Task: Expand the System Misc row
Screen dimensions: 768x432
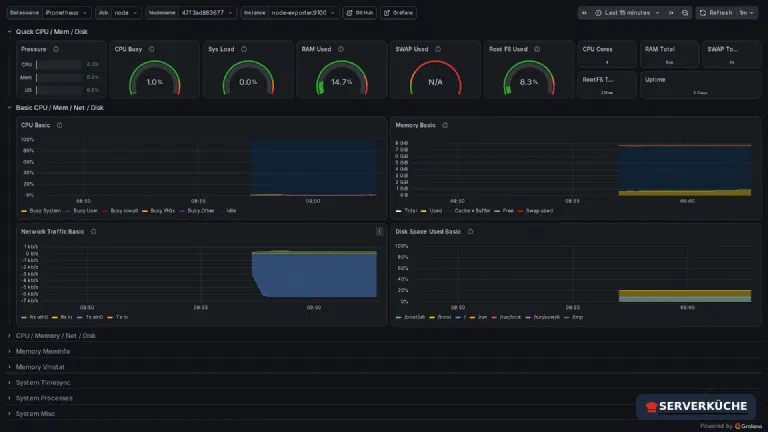Action: (x=35, y=414)
